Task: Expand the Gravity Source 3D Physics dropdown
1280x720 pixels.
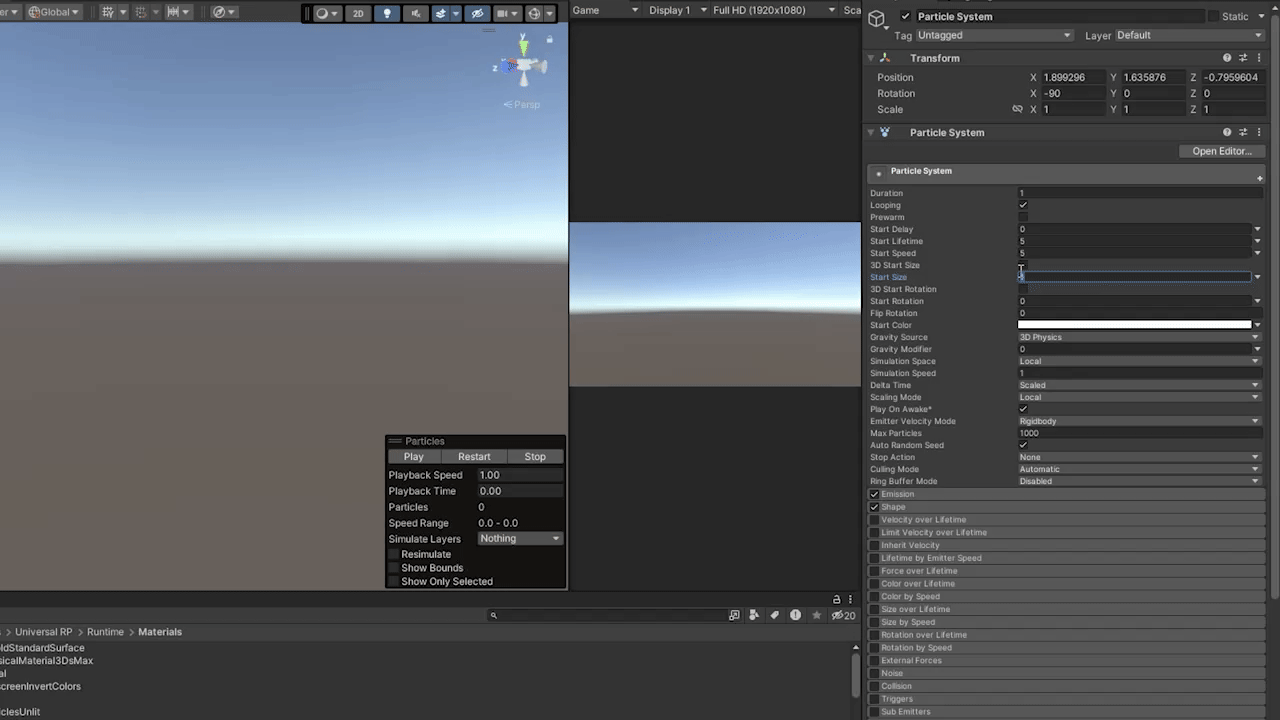Action: [1138, 337]
